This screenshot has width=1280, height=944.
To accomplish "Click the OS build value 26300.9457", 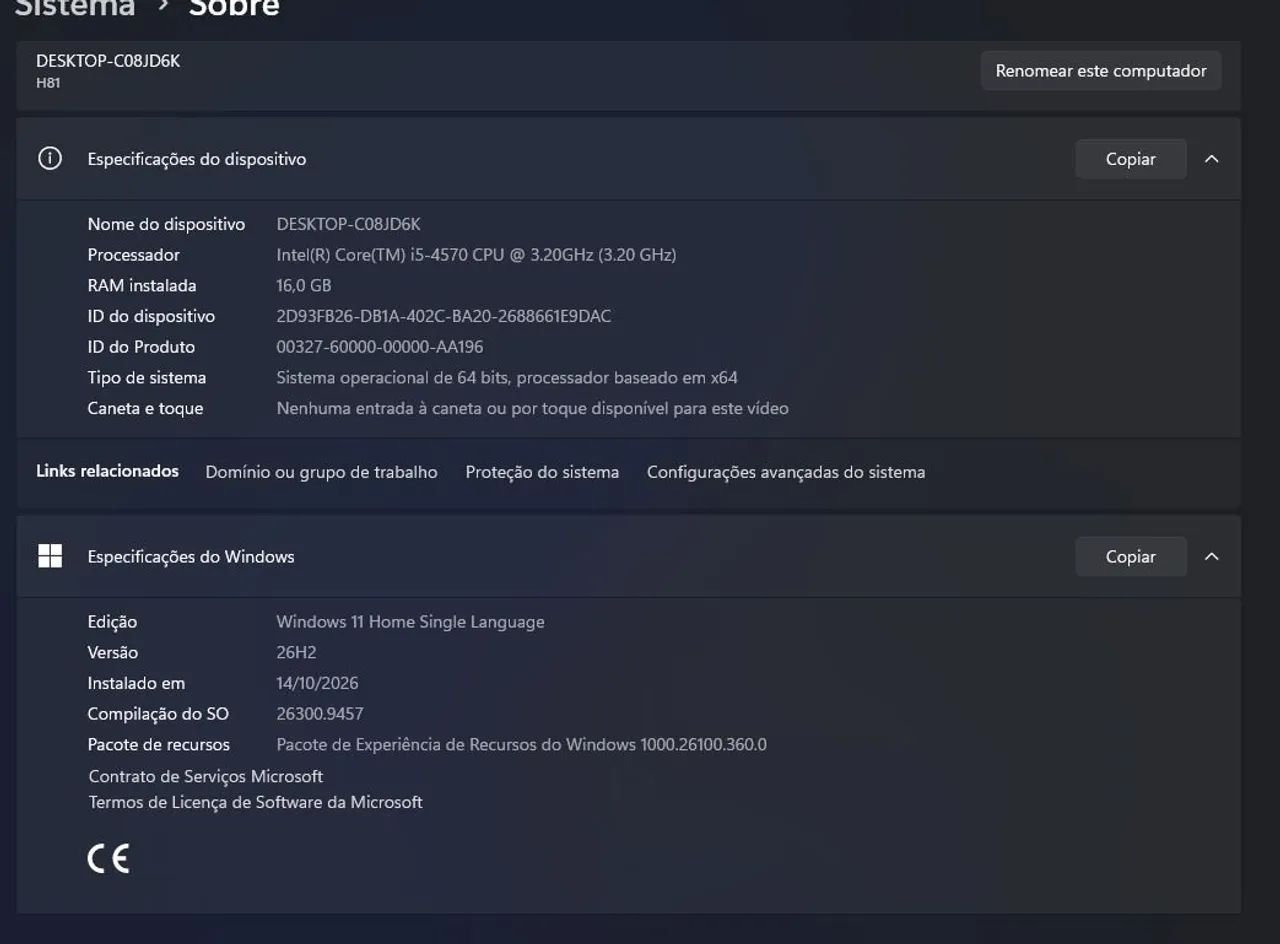I will point(320,714).
